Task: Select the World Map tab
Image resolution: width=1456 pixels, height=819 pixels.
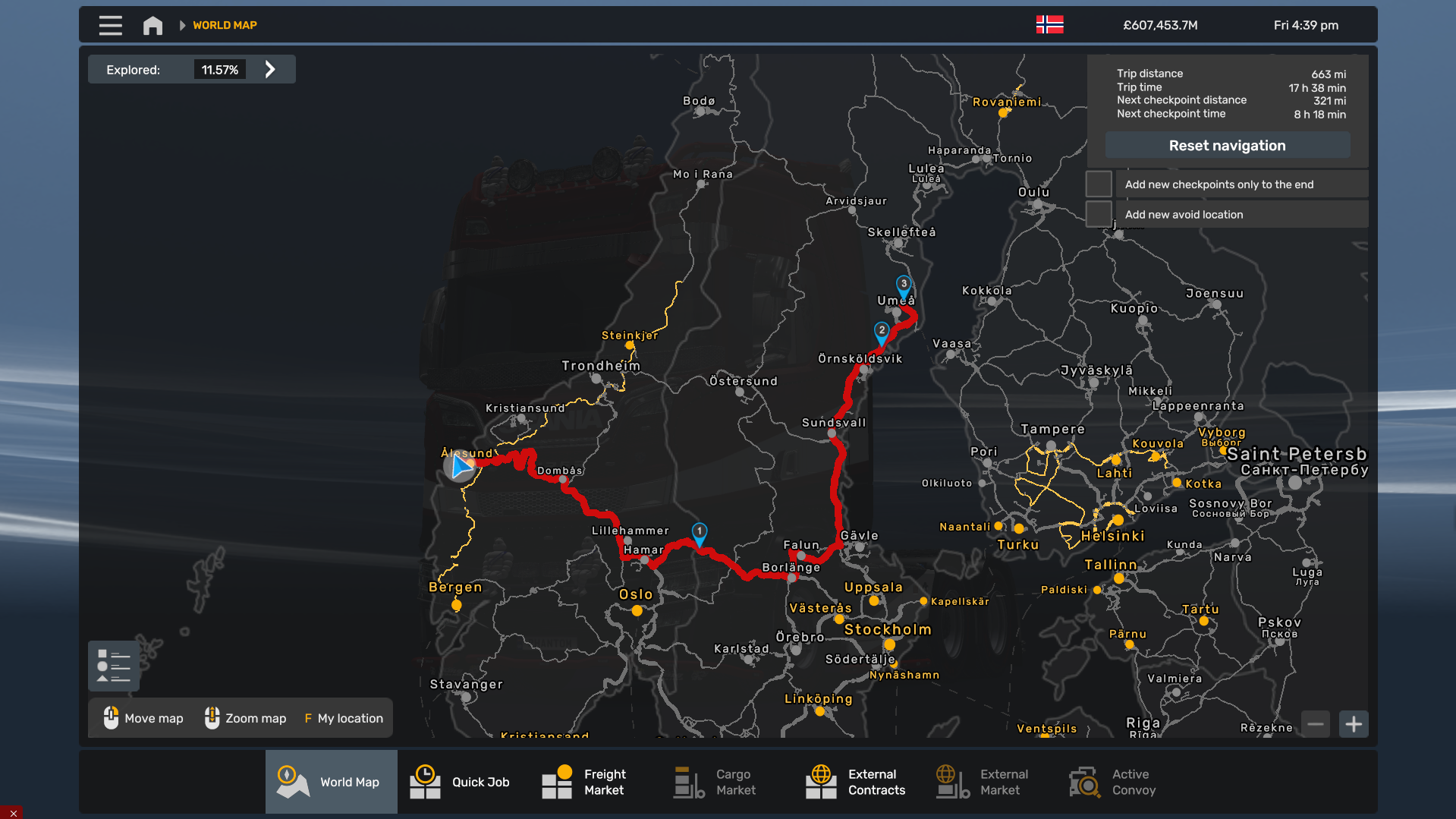Action: (x=331, y=782)
